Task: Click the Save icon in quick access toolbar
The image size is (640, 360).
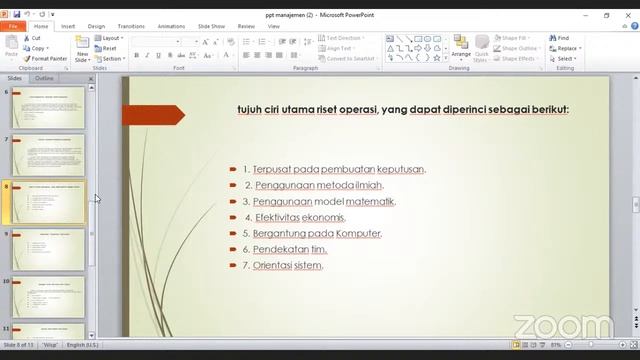Action: (x=16, y=14)
